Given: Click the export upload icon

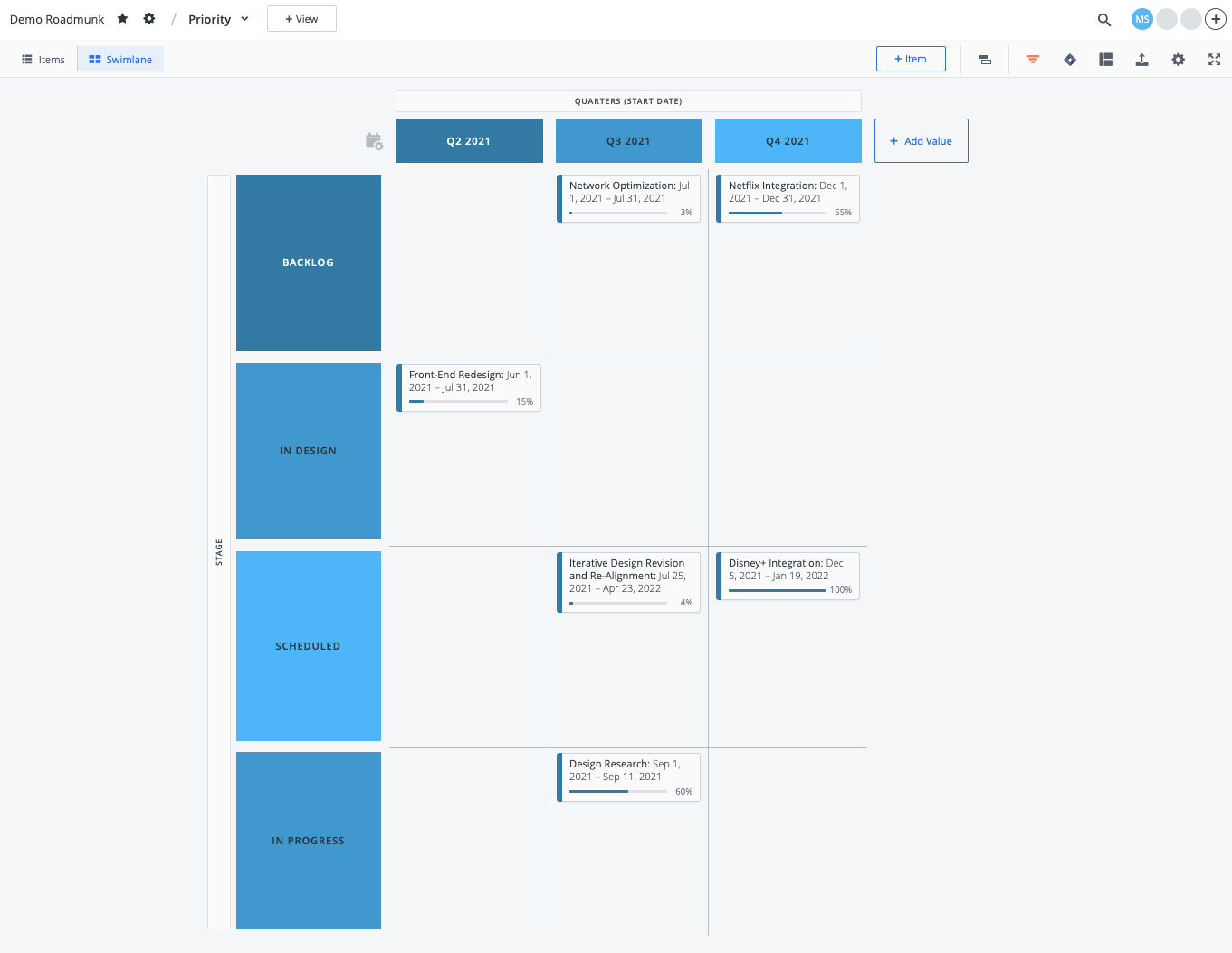Looking at the screenshot, I should coord(1142,60).
